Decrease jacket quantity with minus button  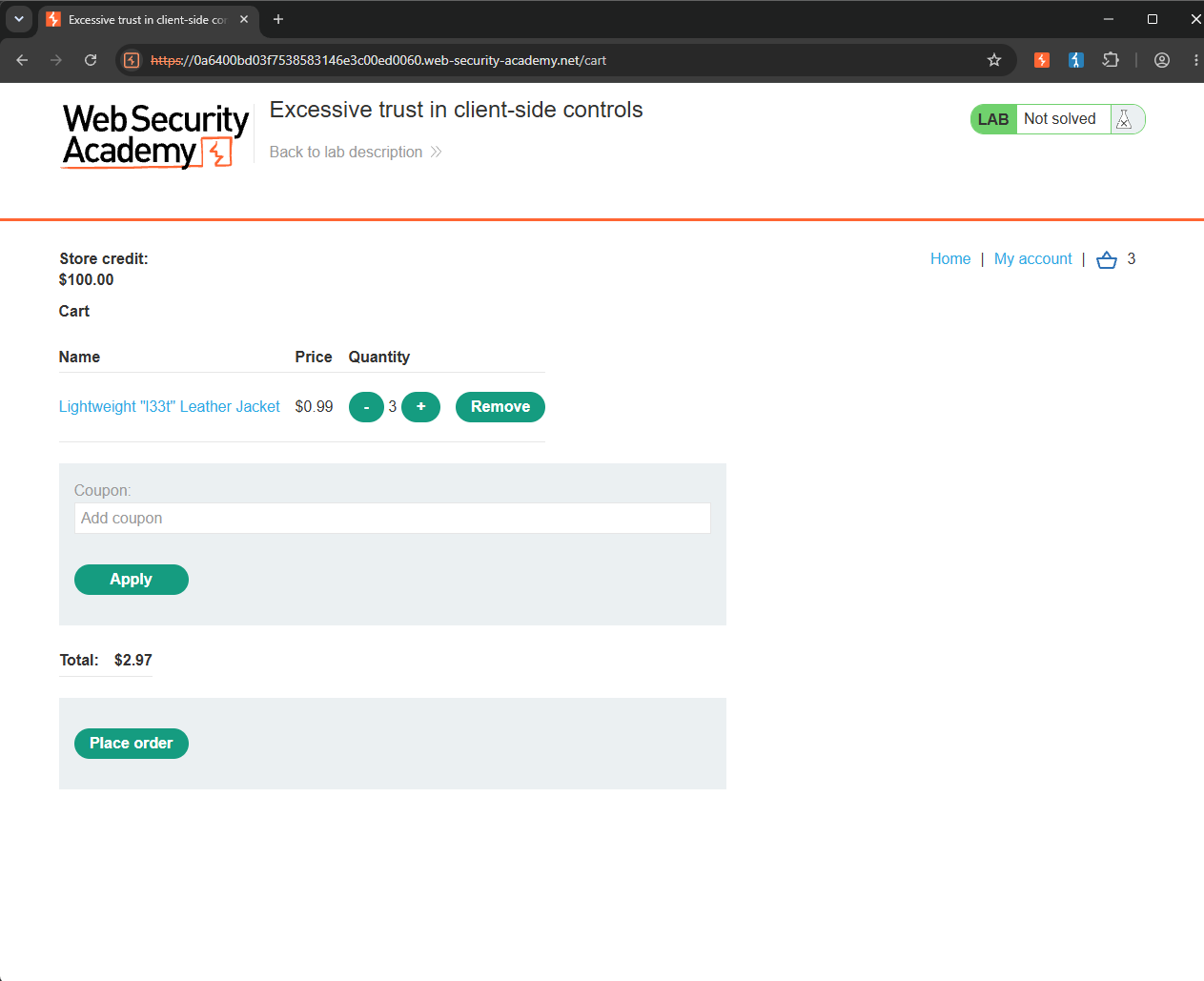(x=366, y=407)
